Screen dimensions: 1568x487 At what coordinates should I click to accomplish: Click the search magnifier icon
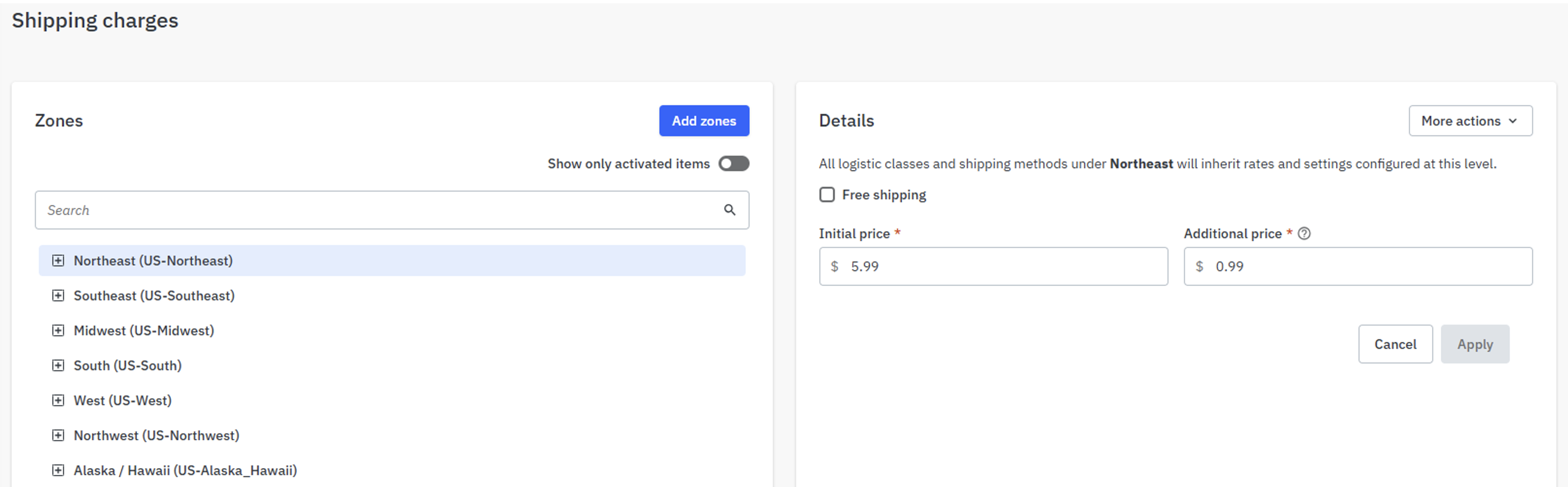pos(729,210)
